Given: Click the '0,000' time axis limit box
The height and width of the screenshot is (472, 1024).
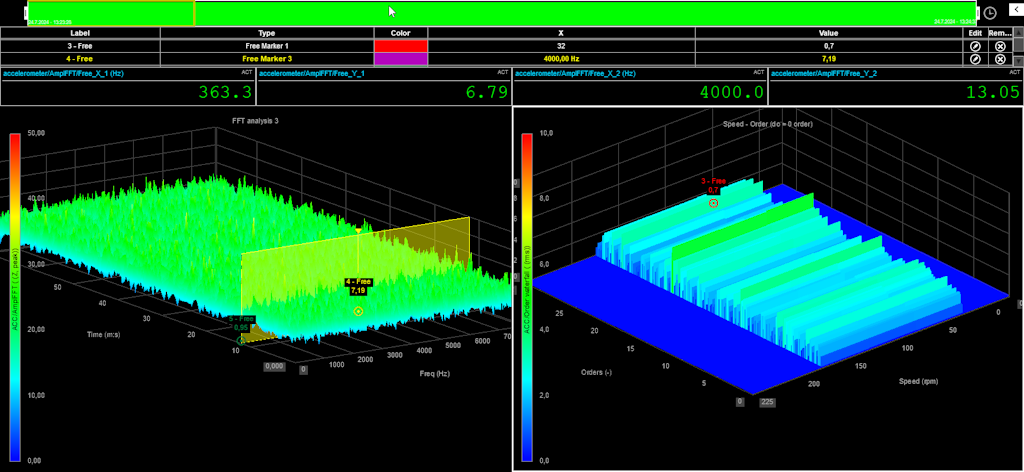Looking at the screenshot, I should click(274, 366).
